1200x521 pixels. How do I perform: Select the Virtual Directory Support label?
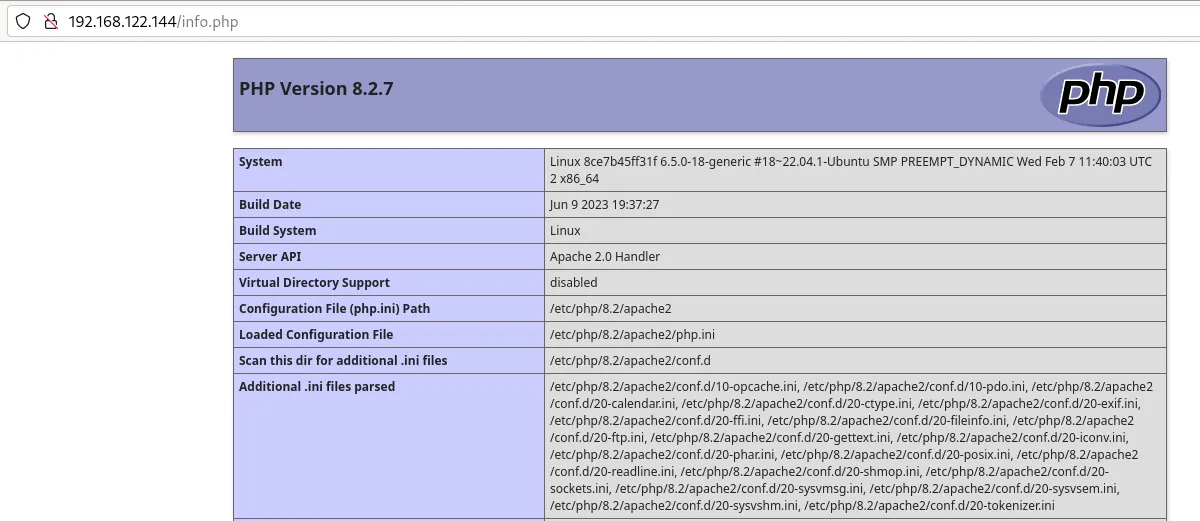314,283
